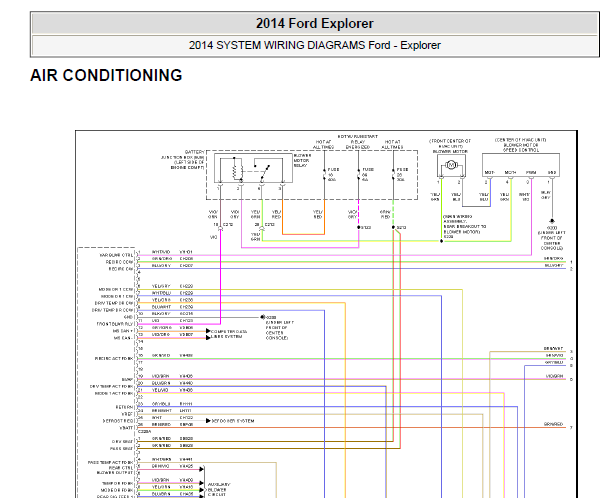Click the 'DEFROST REQ' pin label
Viewport: 608px width, 498px height.
118,421
